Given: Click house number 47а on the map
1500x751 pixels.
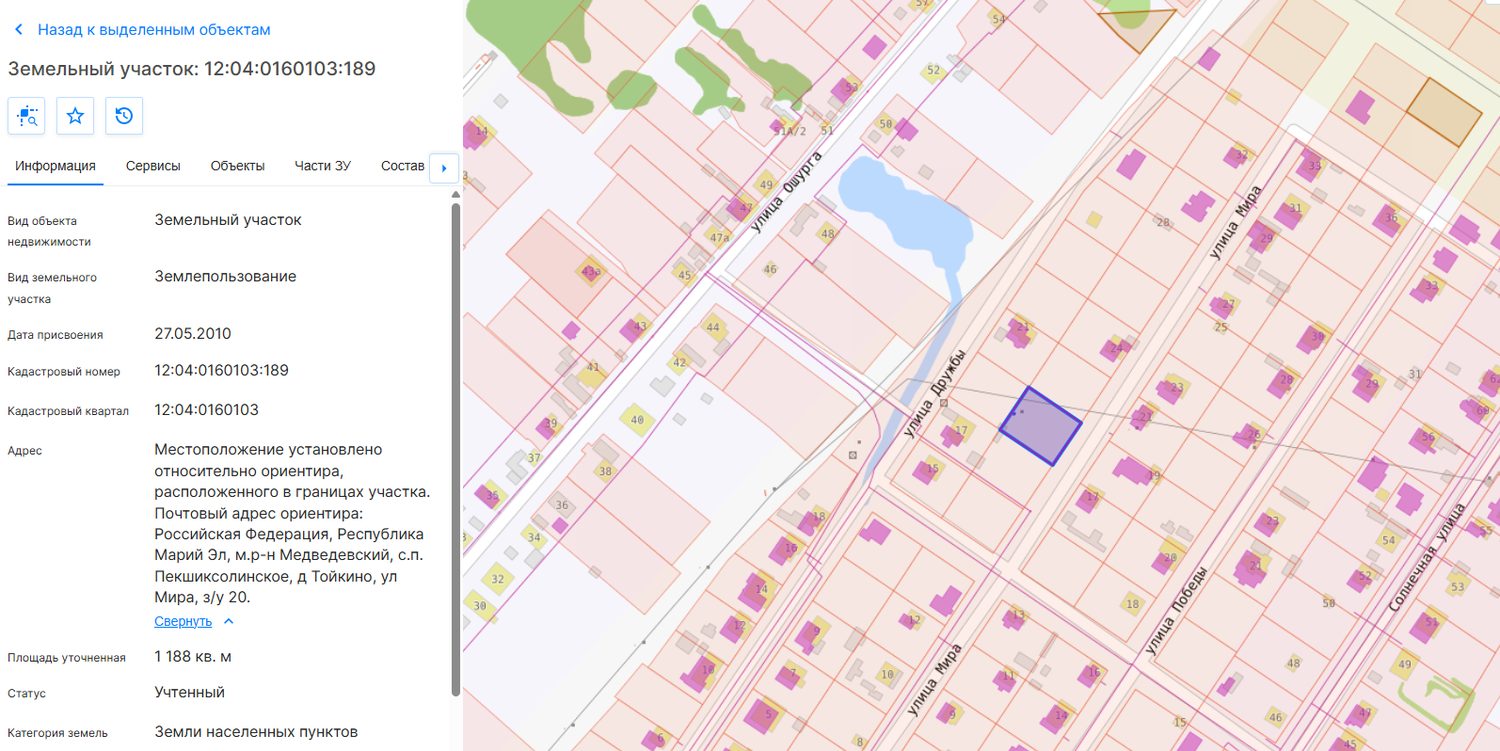Looking at the screenshot, I should 720,238.
